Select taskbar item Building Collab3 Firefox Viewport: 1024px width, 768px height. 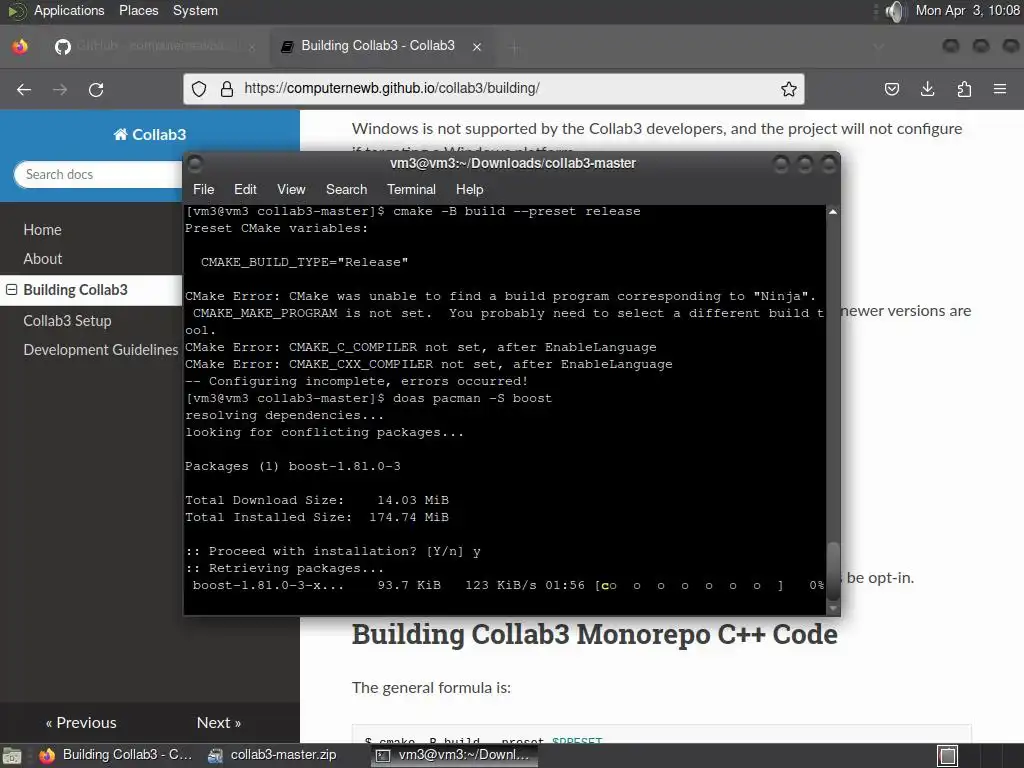pyautogui.click(x=116, y=755)
